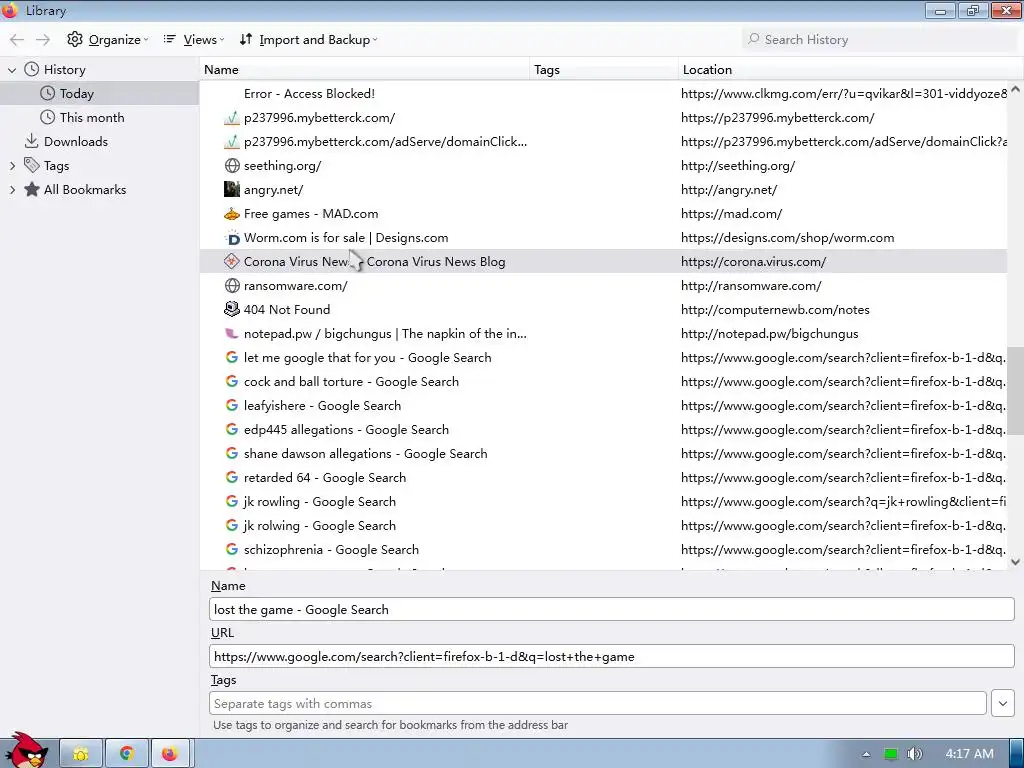Click Google icon of leafyishere row

pyautogui.click(x=232, y=406)
